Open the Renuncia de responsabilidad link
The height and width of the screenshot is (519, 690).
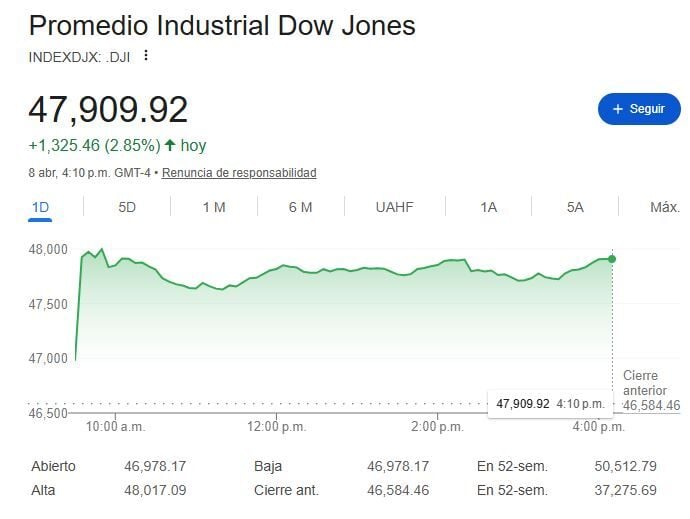coord(239,173)
